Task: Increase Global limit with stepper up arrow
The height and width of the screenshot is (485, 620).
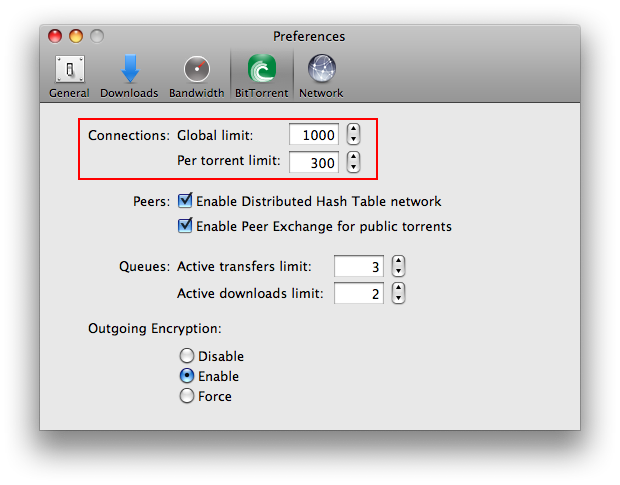Action: click(353, 129)
